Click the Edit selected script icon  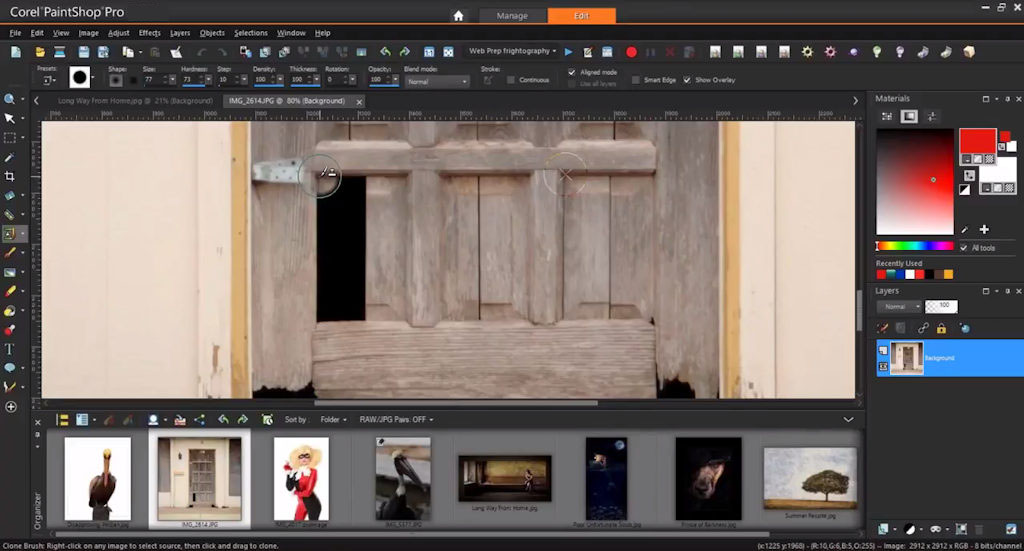coord(587,52)
